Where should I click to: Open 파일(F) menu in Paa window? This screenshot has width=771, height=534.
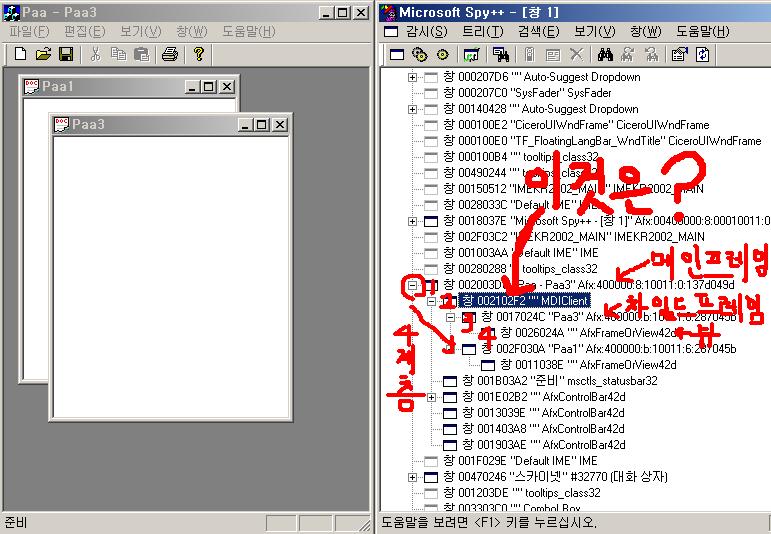point(29,31)
